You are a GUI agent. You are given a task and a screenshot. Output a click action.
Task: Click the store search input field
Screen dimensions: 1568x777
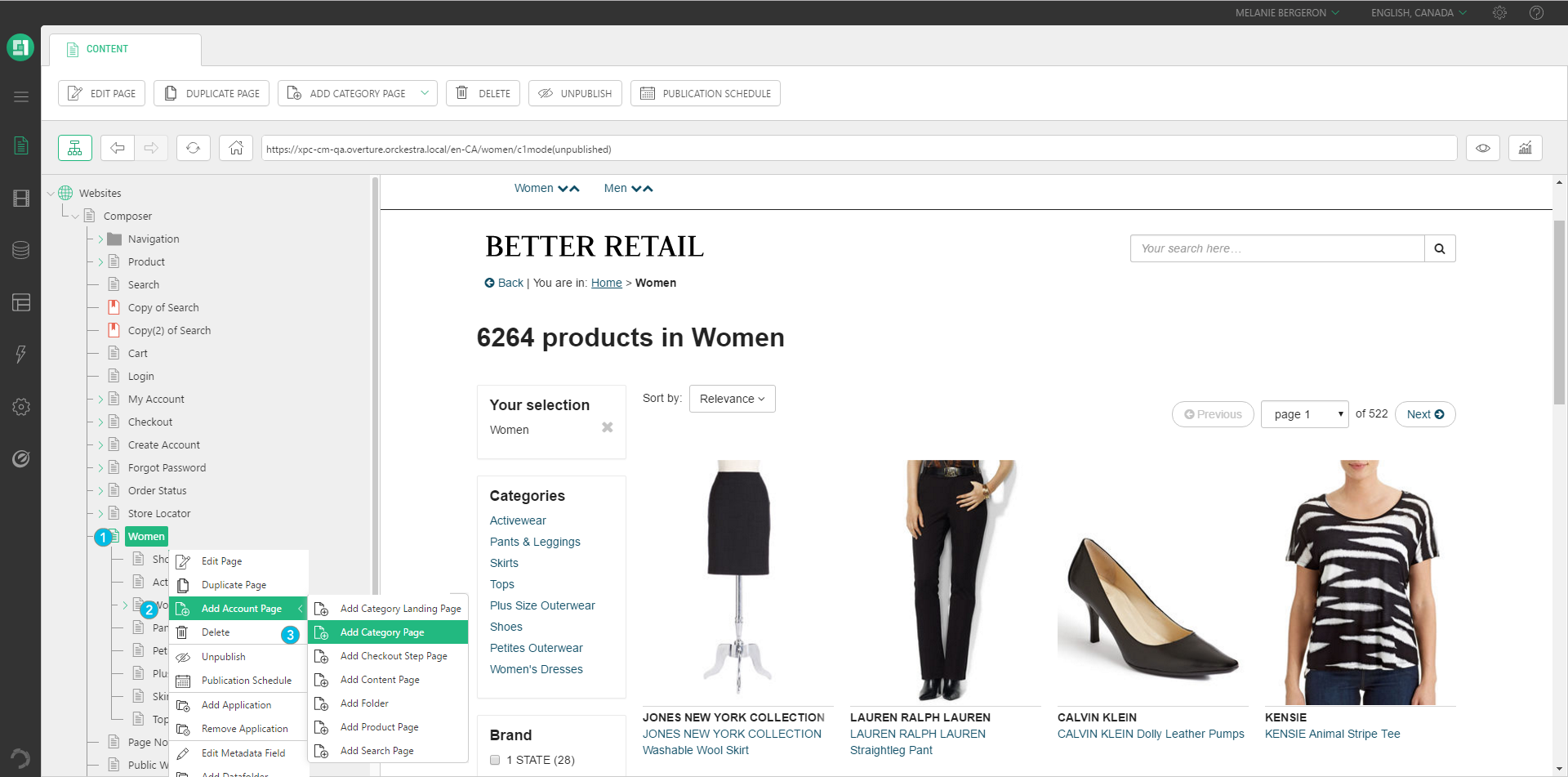tap(1276, 248)
